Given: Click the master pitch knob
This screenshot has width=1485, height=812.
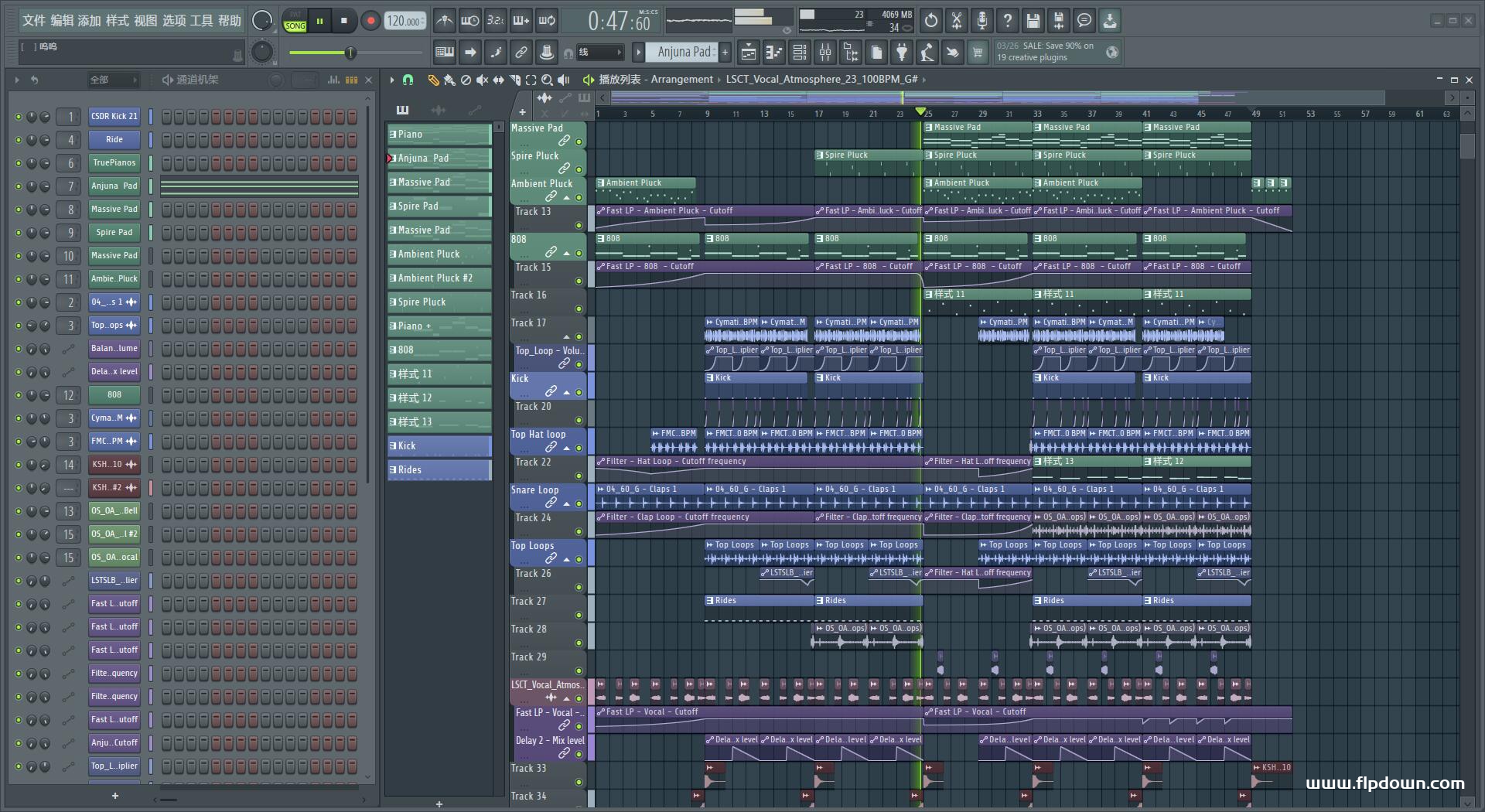Looking at the screenshot, I should pyautogui.click(x=262, y=52).
